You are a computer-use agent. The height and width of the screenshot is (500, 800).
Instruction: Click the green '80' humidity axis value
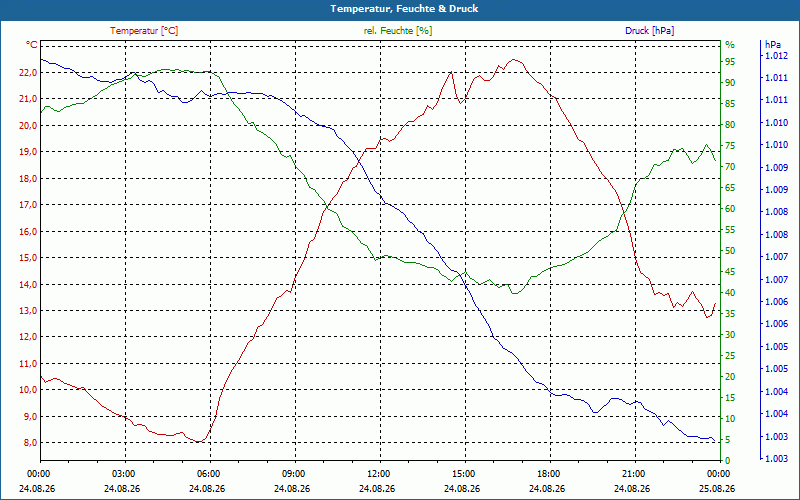(x=730, y=124)
